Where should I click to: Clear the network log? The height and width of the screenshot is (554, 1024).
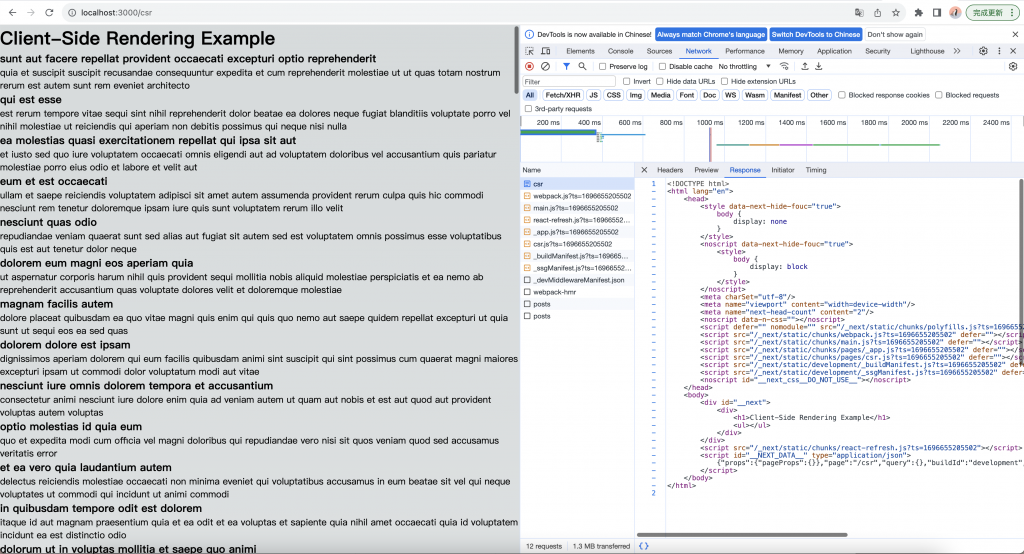pos(545,66)
